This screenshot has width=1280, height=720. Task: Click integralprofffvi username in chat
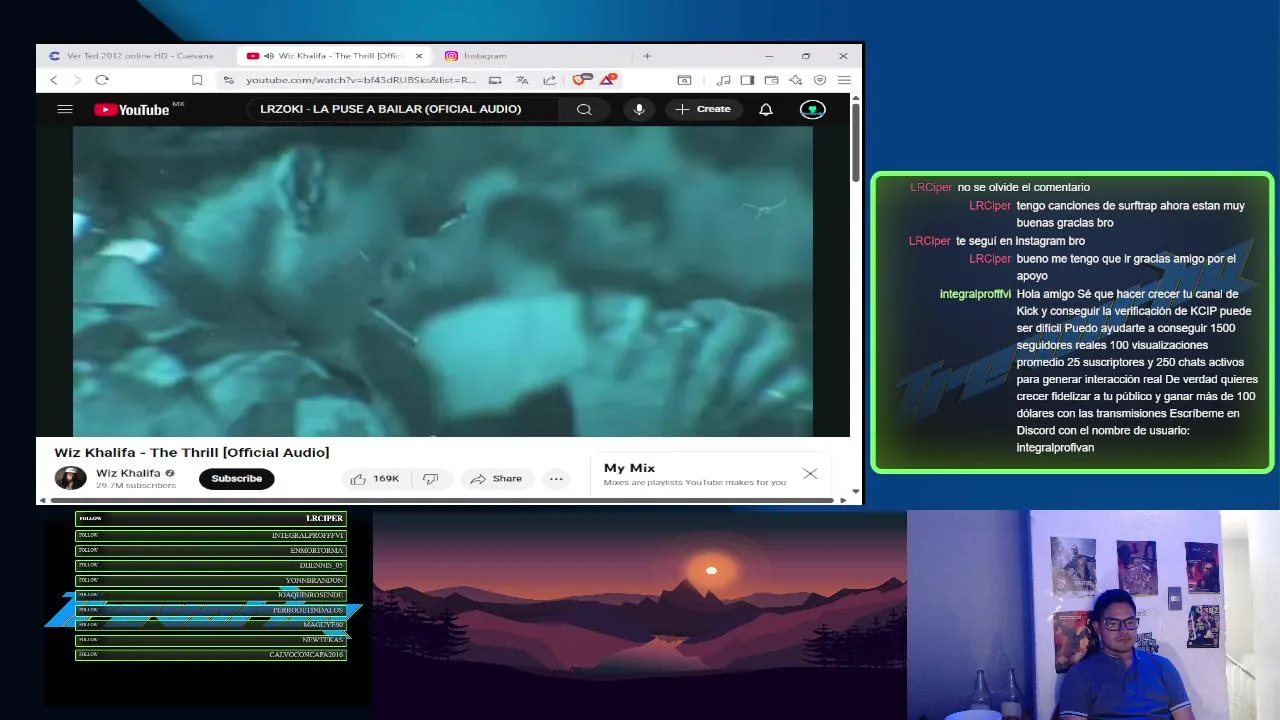pos(975,294)
